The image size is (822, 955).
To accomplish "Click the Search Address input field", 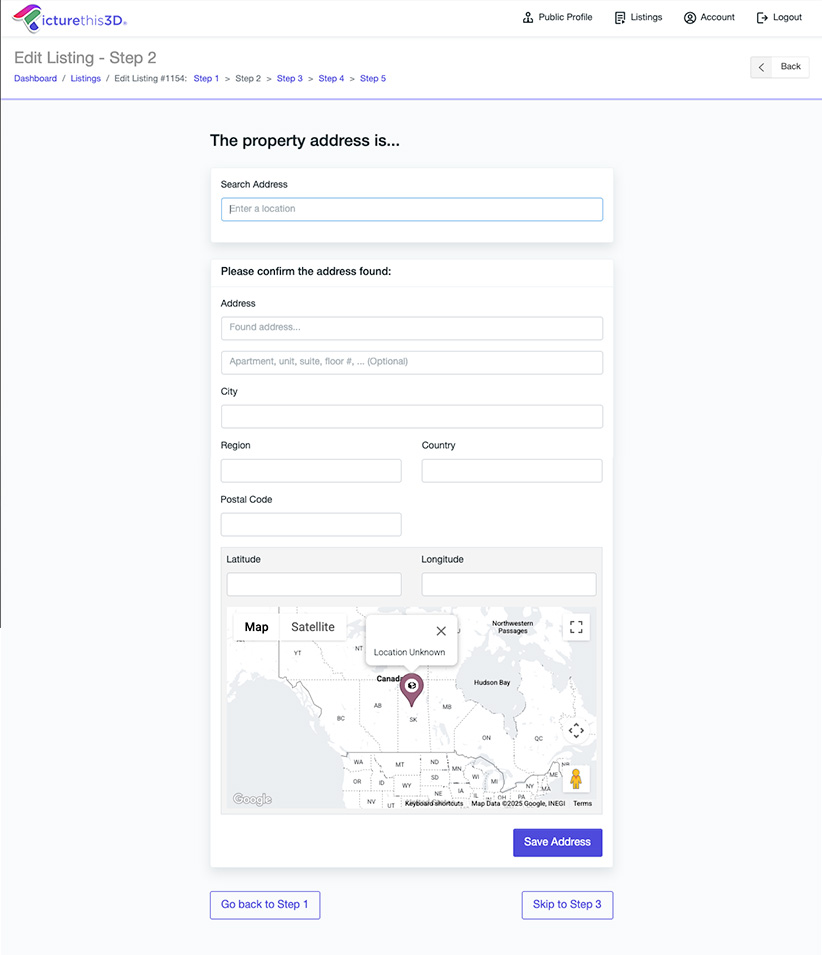I will click(412, 209).
